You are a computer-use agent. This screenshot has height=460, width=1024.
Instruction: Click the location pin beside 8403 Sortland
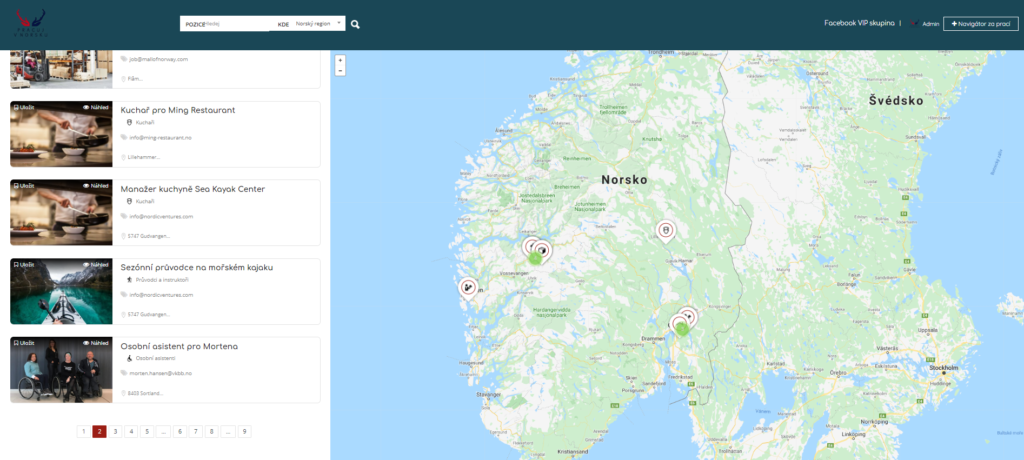pos(123,393)
